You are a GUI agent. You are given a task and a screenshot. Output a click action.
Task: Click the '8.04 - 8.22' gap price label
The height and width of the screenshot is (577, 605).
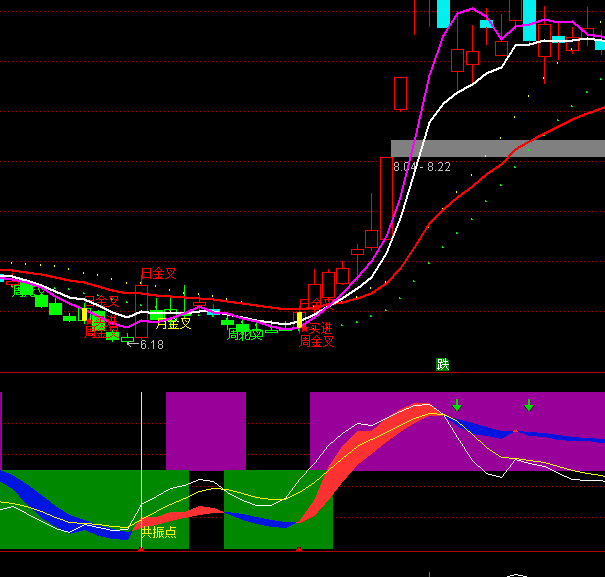pos(421,166)
